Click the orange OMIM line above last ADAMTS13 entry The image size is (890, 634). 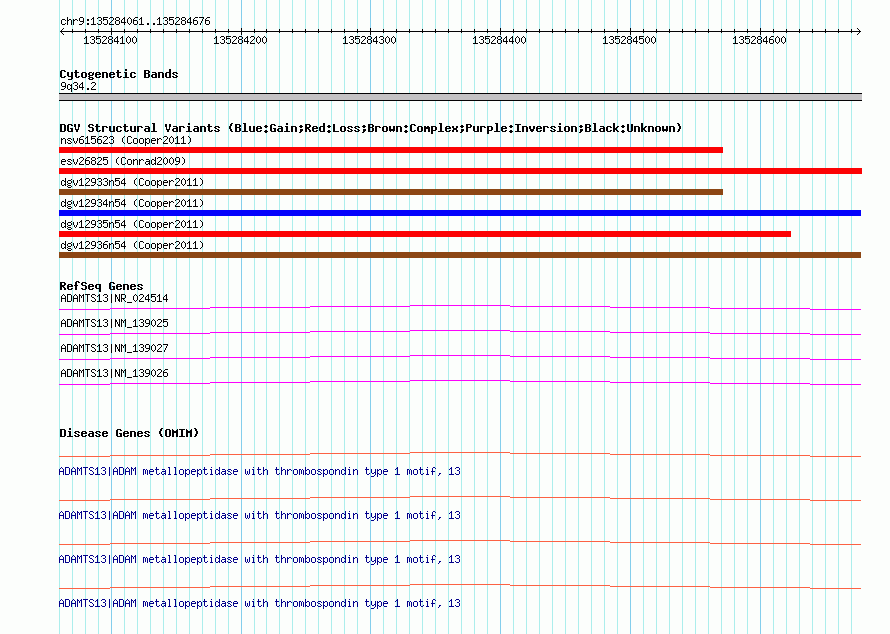460,586
